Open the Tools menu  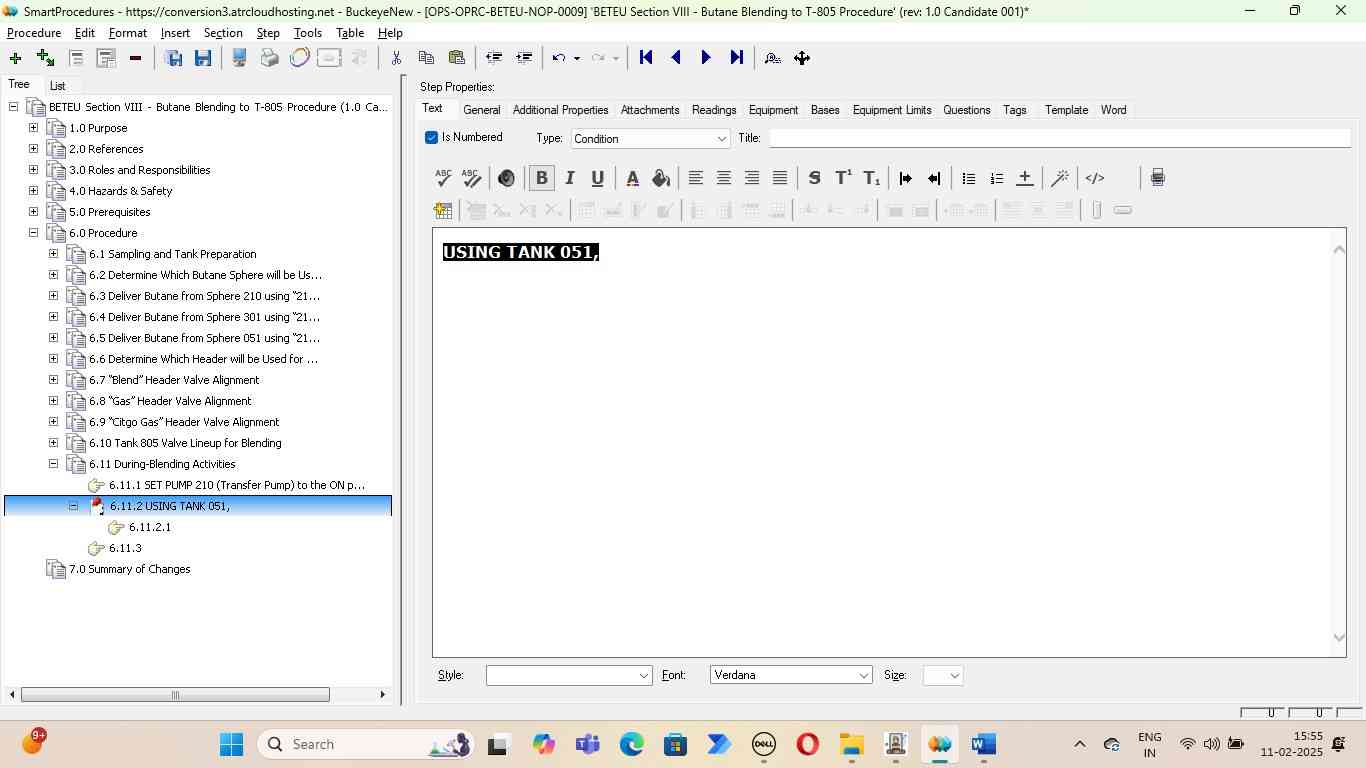(x=308, y=33)
